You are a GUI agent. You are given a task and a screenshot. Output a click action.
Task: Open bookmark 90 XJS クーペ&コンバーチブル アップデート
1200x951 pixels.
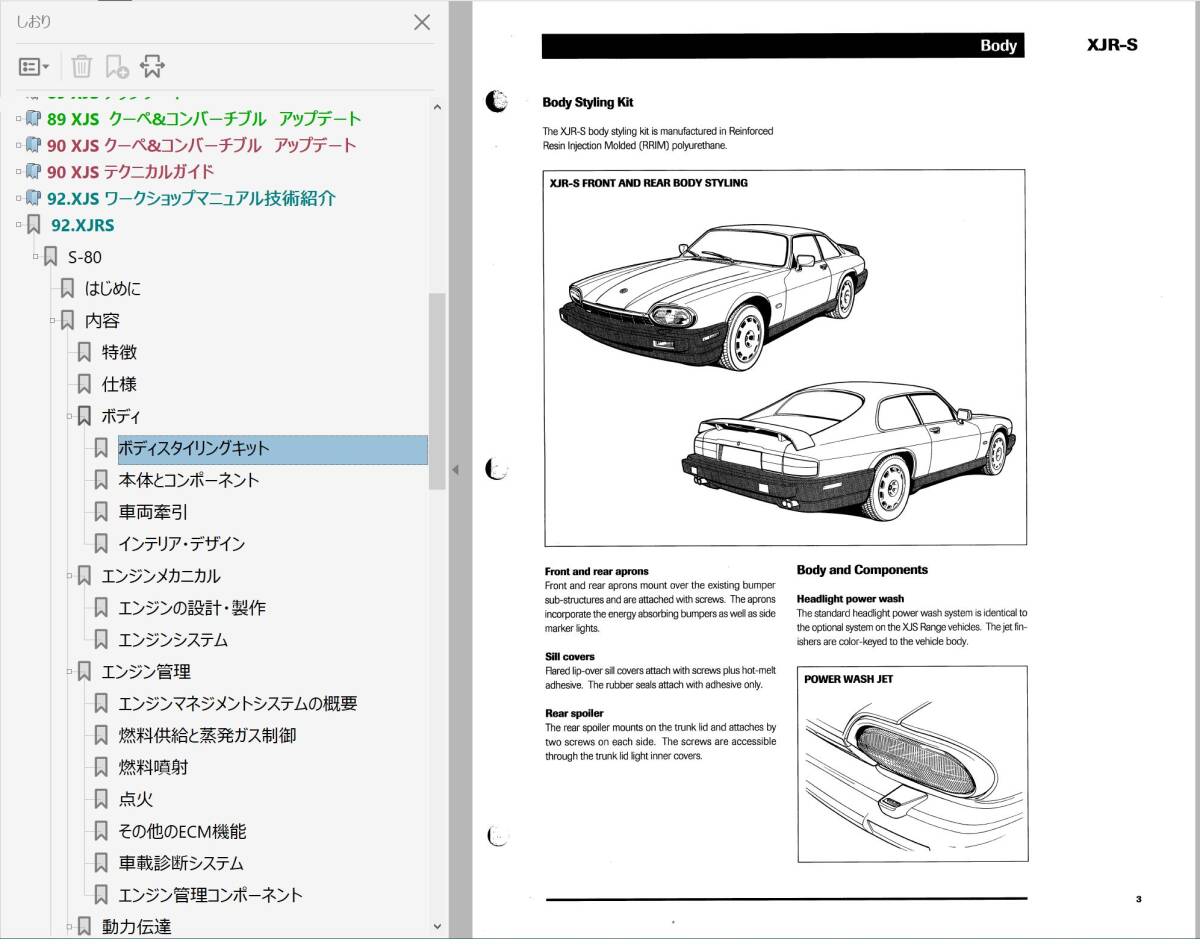202,145
